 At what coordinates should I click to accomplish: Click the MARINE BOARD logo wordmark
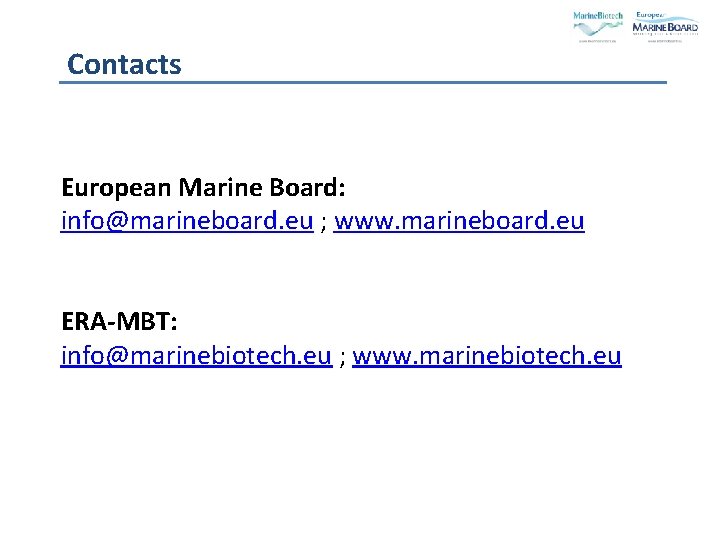click(x=665, y=28)
